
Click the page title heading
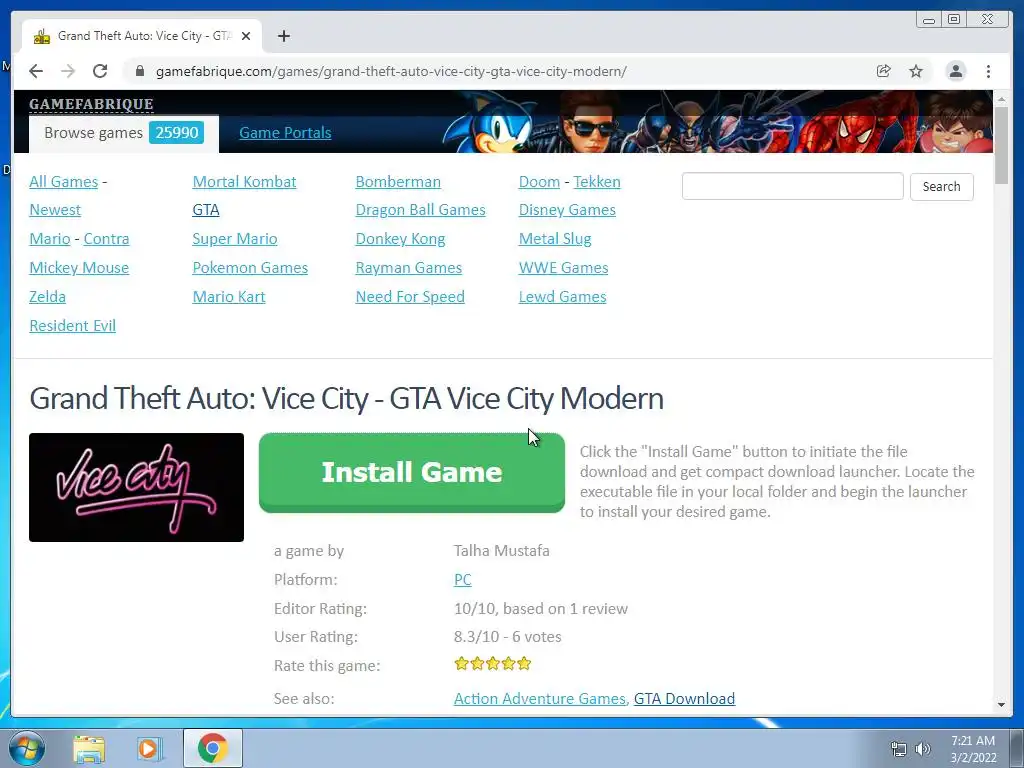346,398
